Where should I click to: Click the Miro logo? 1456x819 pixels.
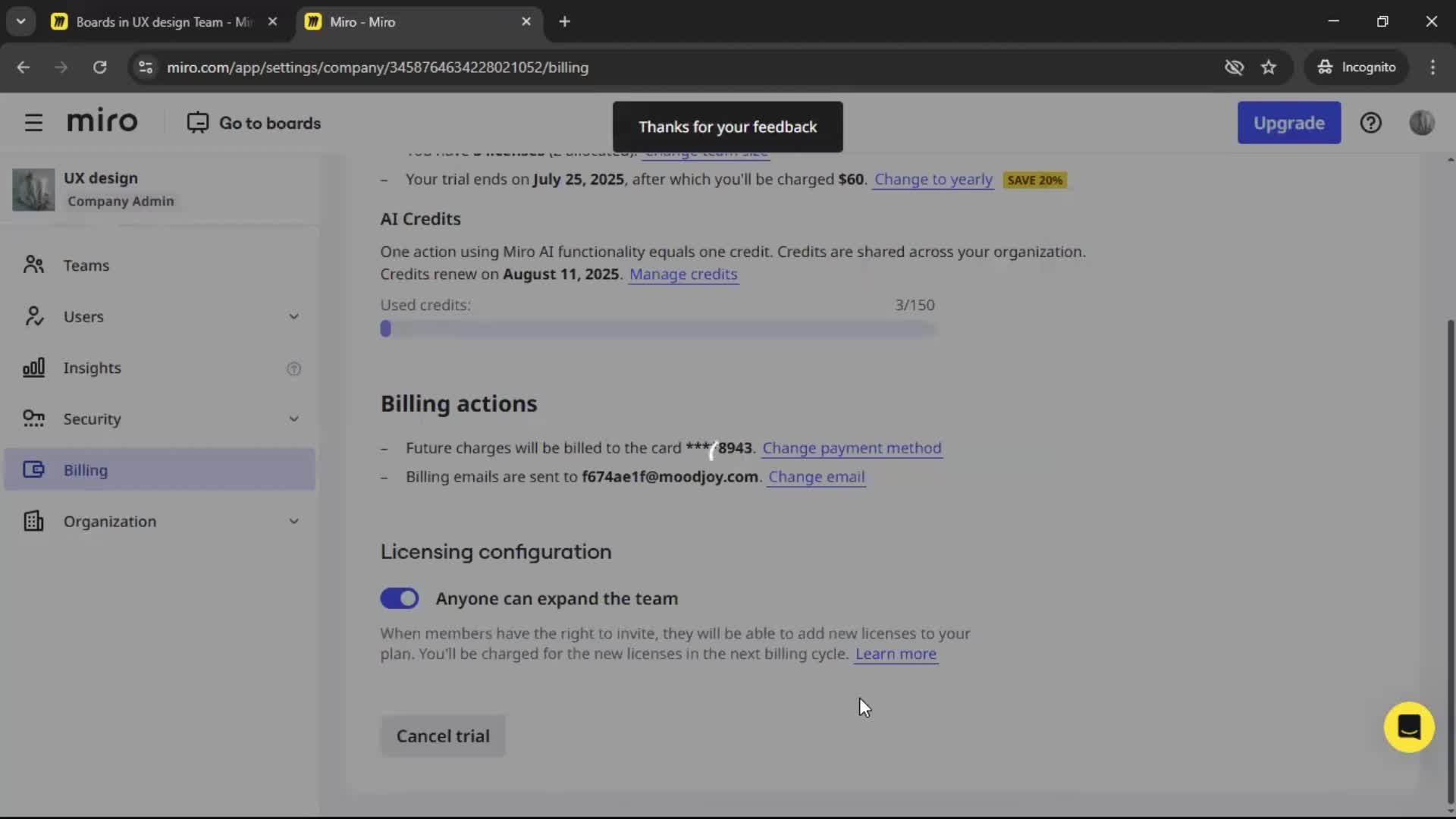pyautogui.click(x=102, y=121)
